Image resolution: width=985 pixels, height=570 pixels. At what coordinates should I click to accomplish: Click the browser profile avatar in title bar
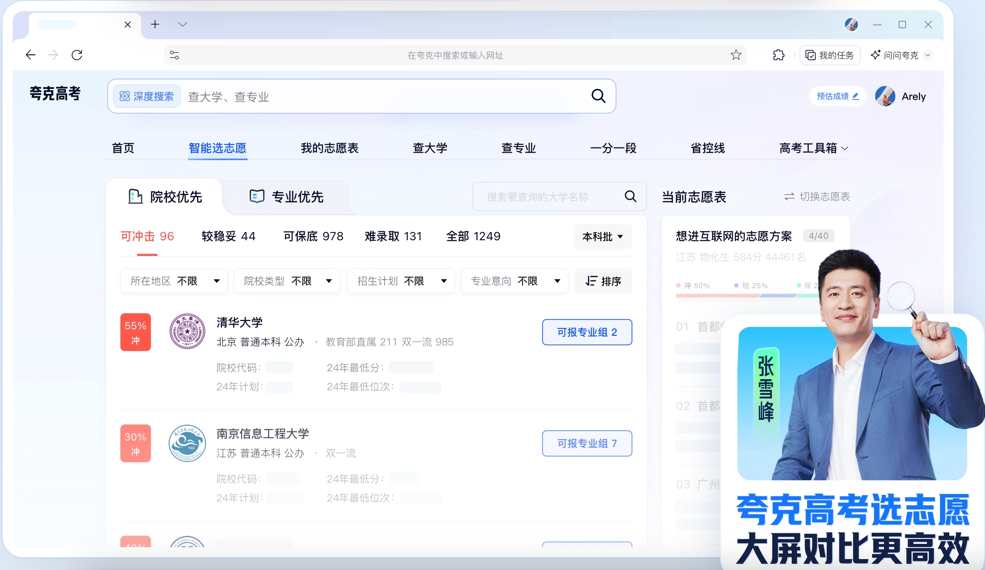[851, 25]
